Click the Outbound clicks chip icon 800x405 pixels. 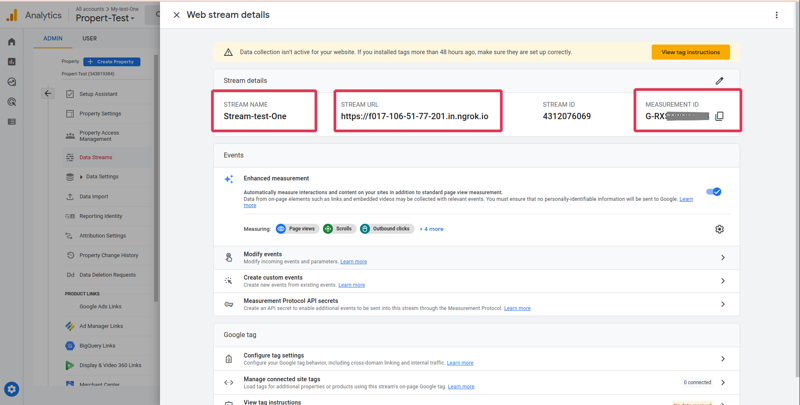[x=365, y=229]
